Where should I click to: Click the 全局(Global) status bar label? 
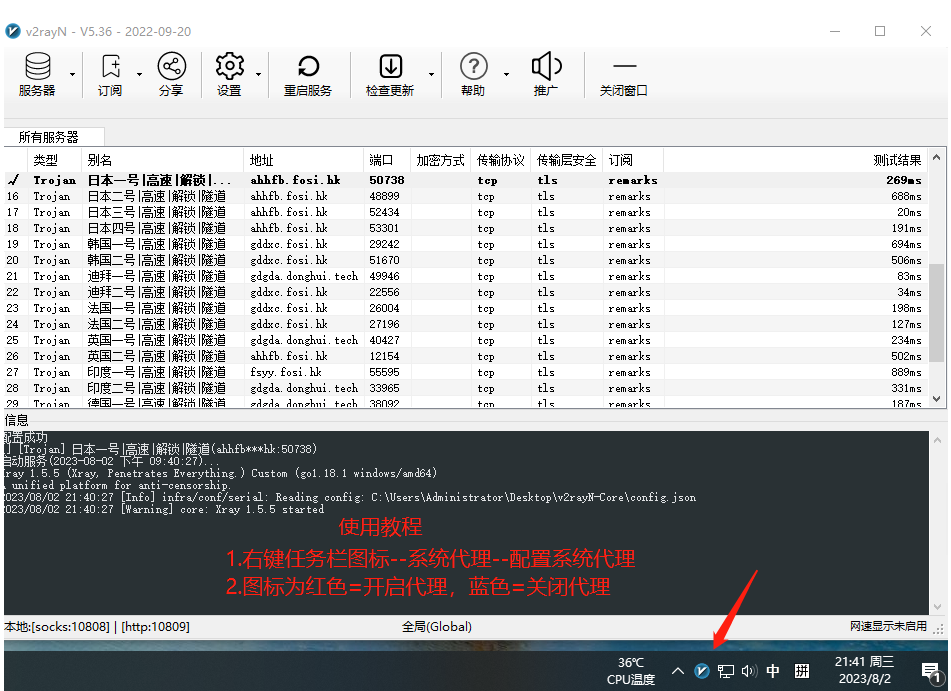(437, 627)
